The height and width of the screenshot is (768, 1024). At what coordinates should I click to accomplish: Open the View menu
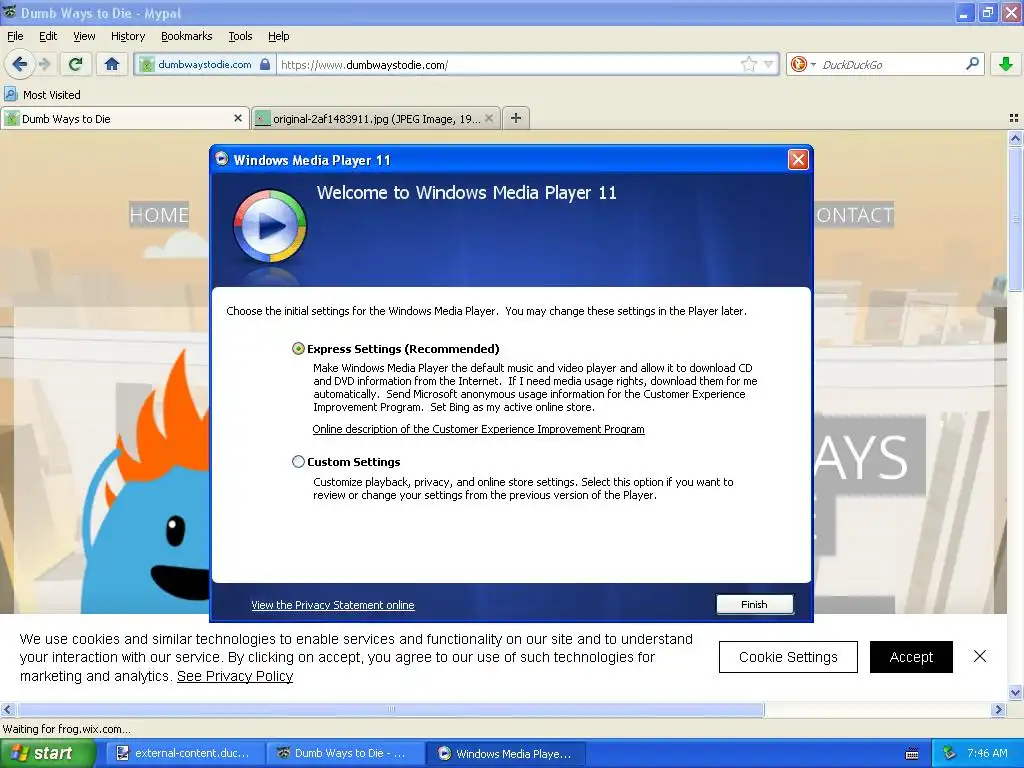(84, 36)
